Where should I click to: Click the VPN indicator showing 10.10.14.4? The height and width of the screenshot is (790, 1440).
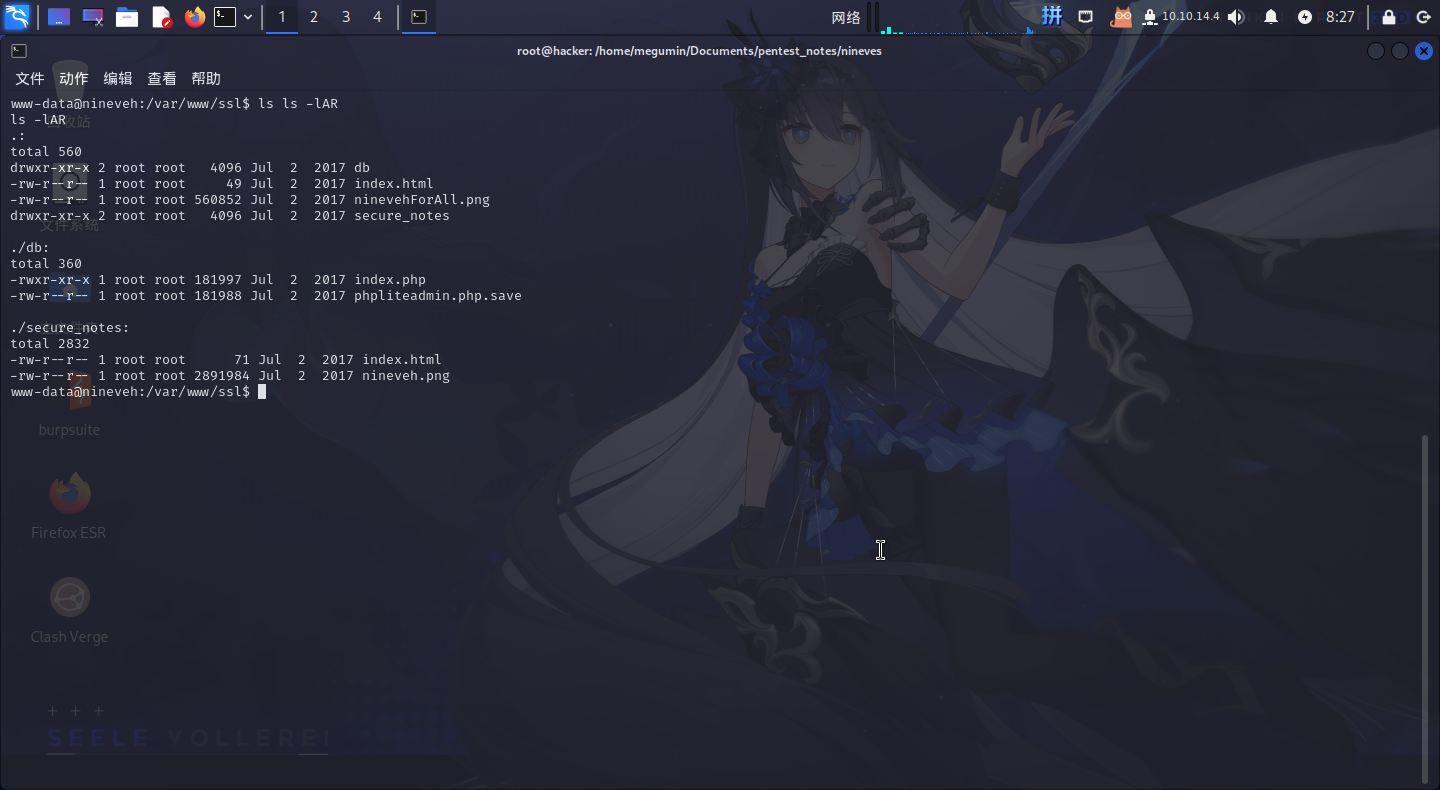coord(1181,17)
